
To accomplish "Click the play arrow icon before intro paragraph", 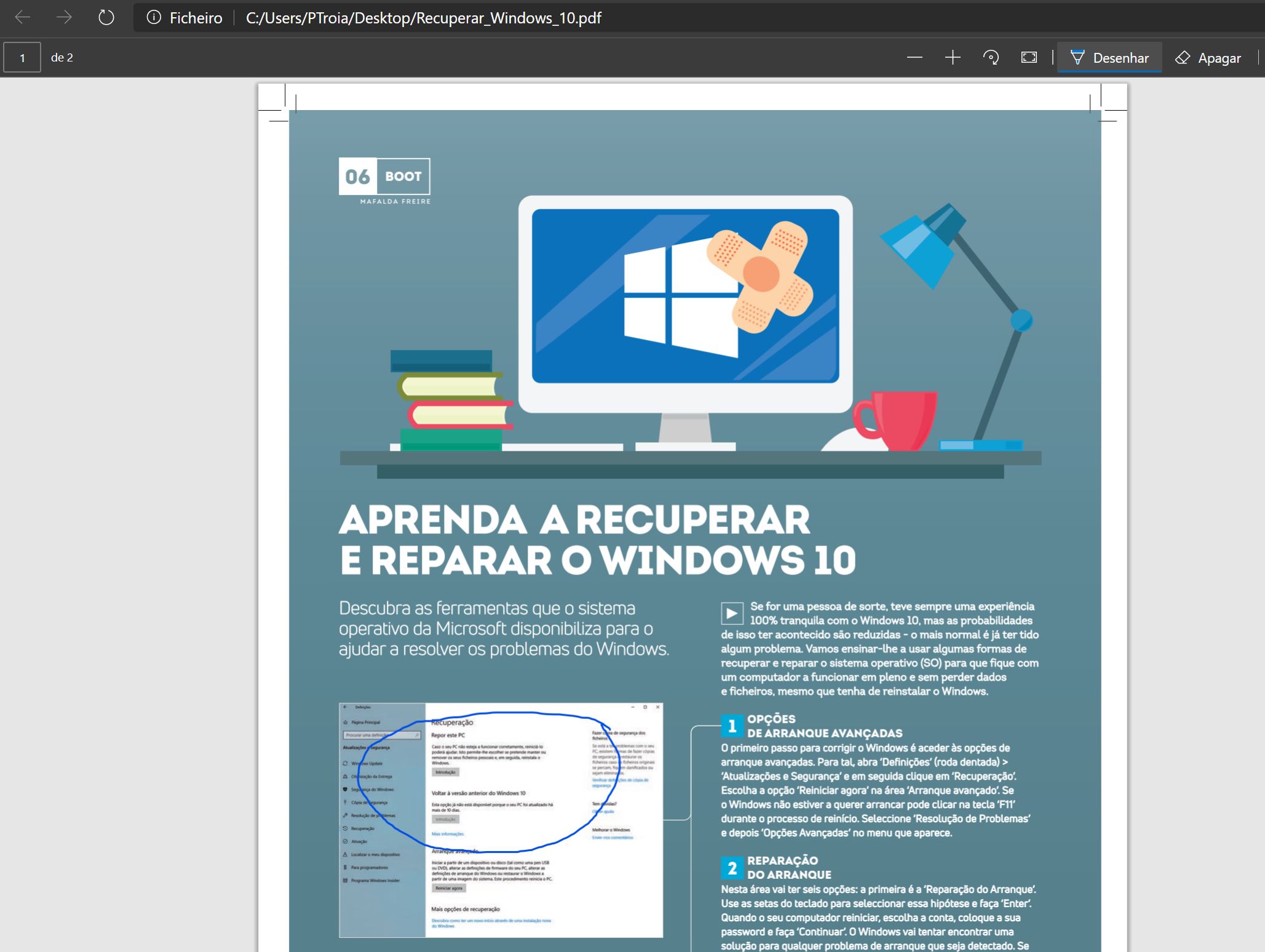I will click(x=732, y=613).
